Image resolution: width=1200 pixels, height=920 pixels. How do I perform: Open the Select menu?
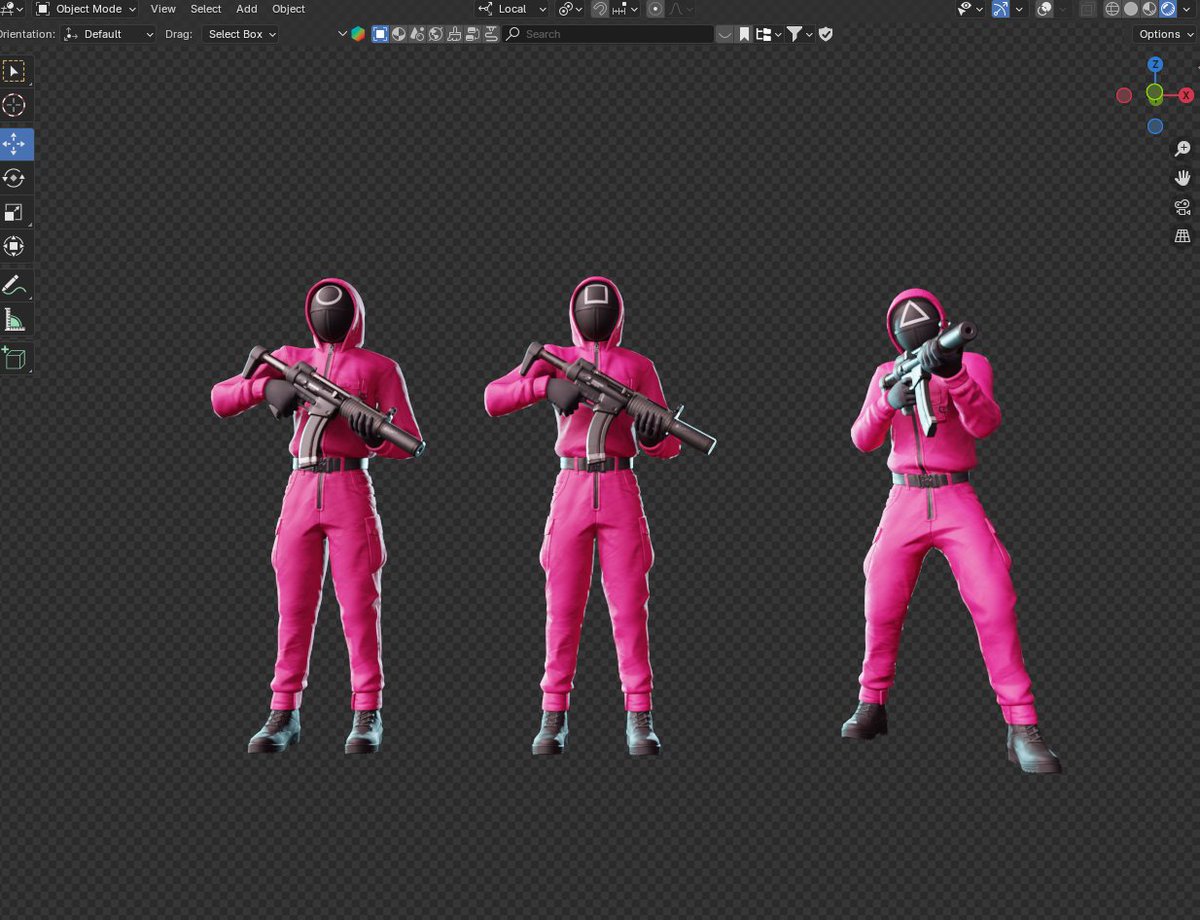point(206,9)
